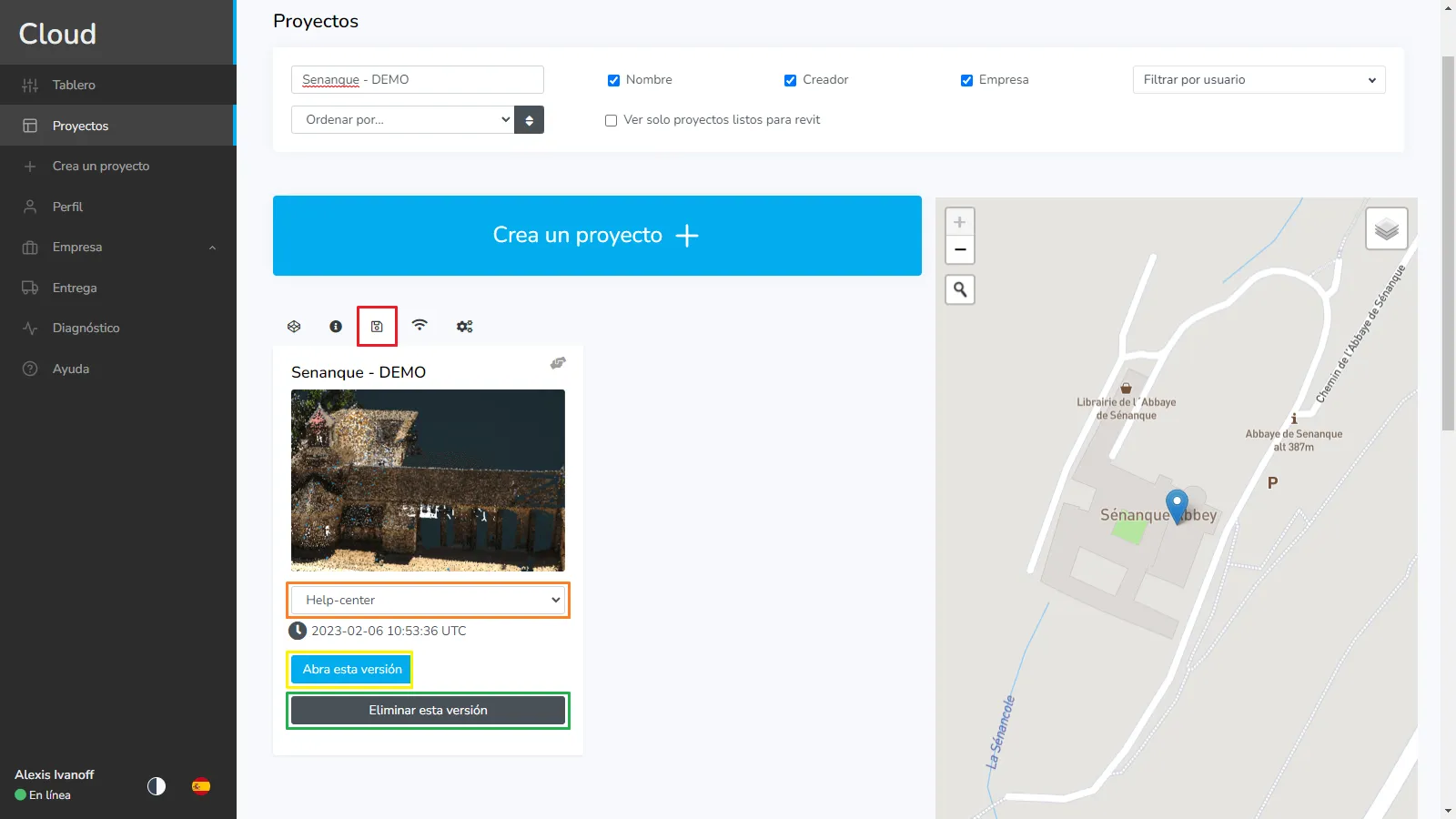Click the Cloud logo title
The image size is (1456, 819).
tap(57, 34)
